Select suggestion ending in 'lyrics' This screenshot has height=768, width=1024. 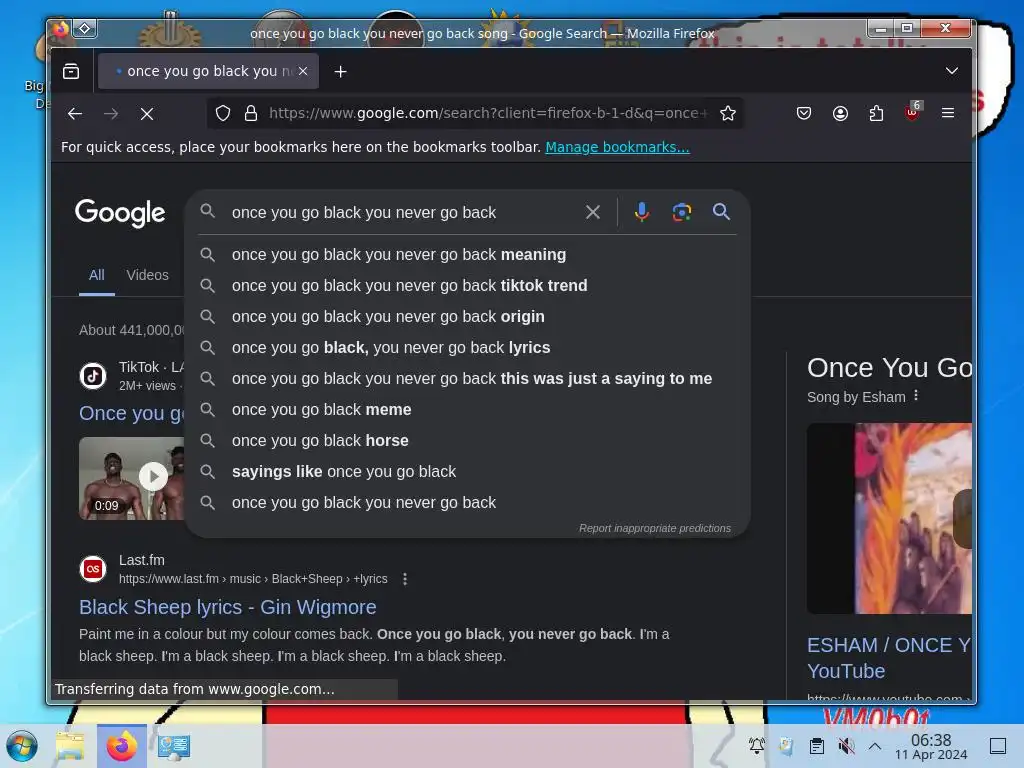pyautogui.click(x=468, y=347)
